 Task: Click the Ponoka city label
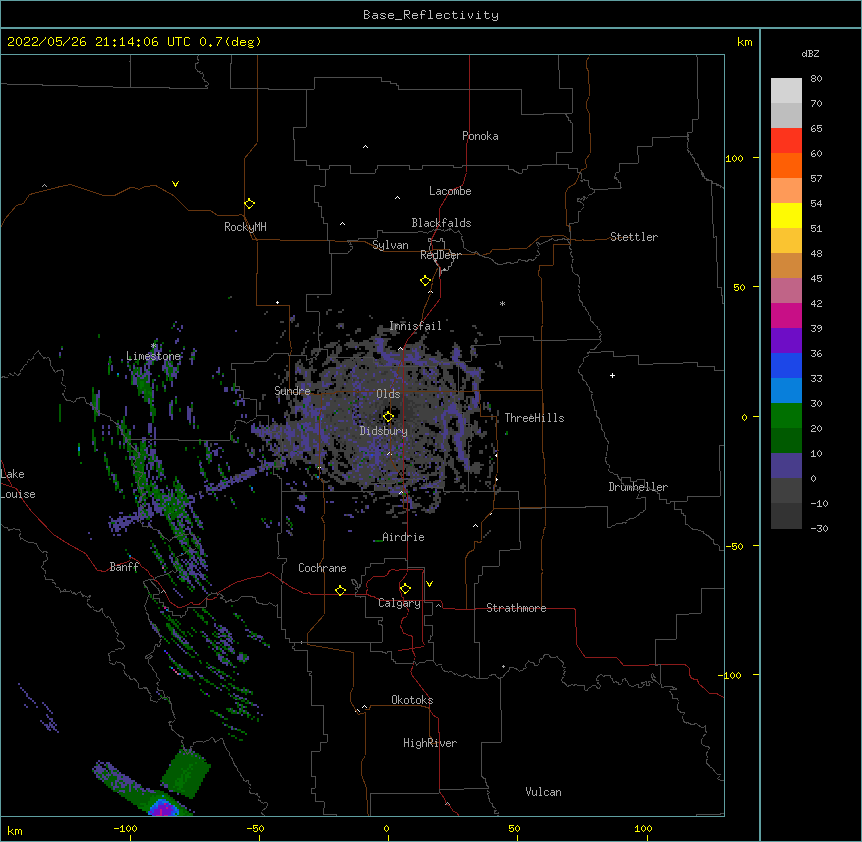coord(480,136)
